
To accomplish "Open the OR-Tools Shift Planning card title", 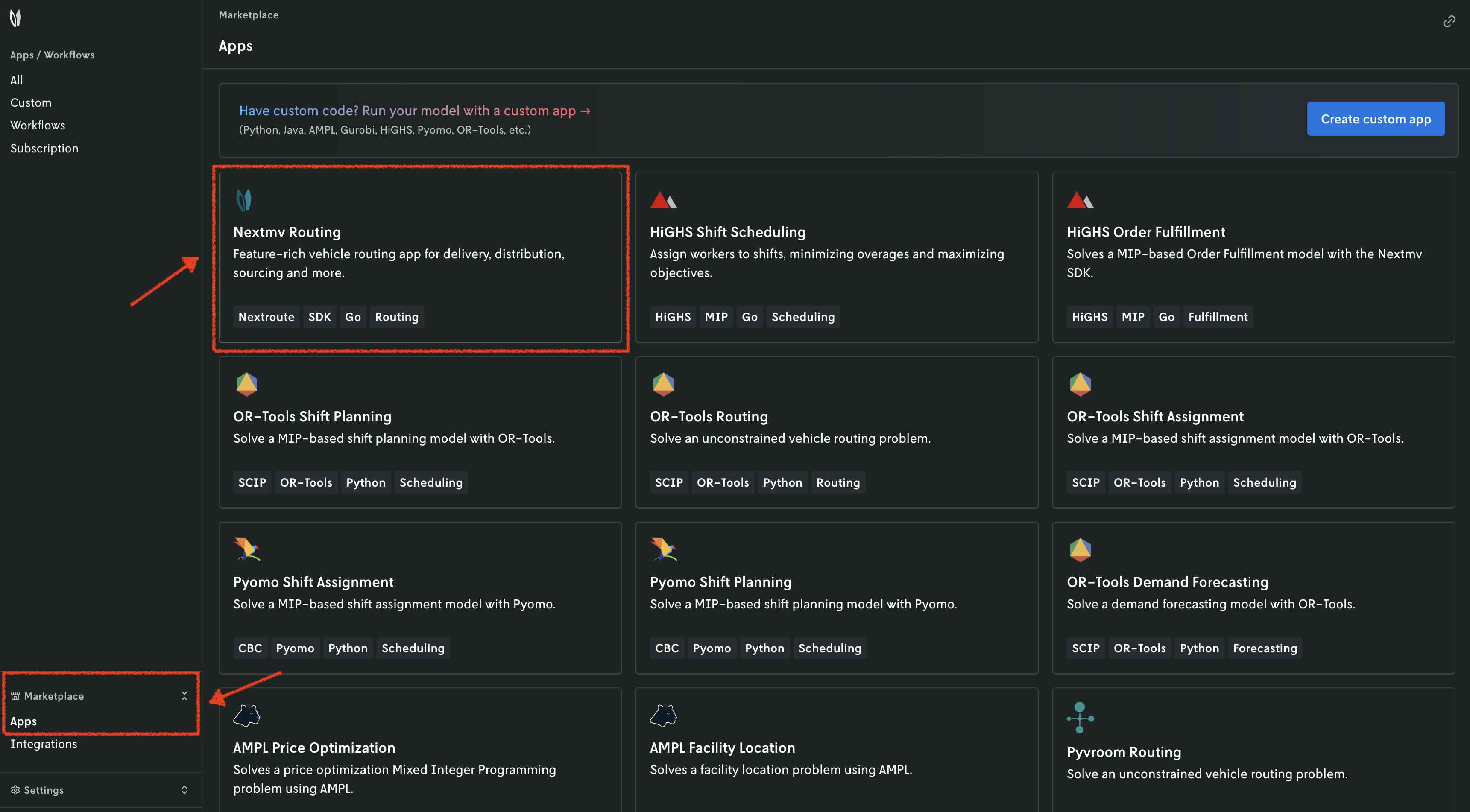I will tap(312, 417).
